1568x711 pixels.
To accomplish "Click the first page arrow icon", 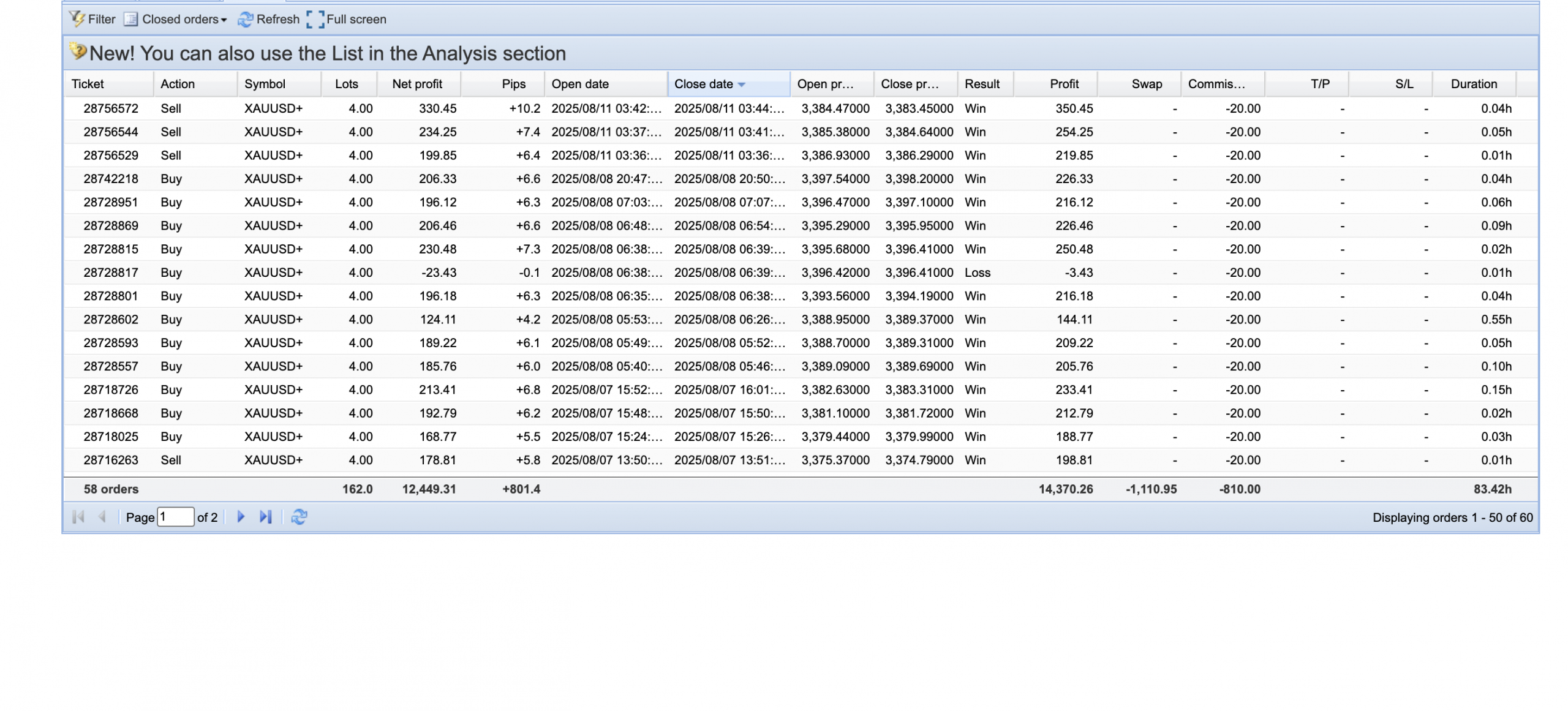I will 78,517.
